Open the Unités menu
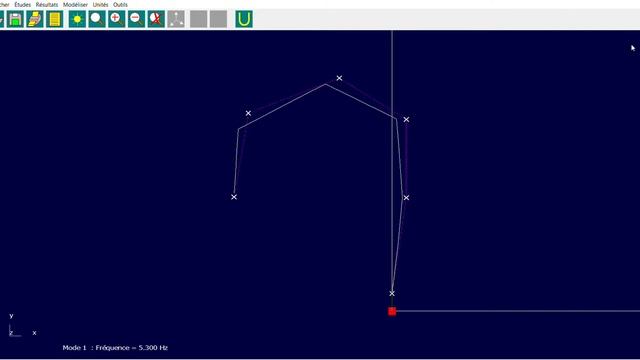This screenshot has height=360, width=640. coord(100,4)
